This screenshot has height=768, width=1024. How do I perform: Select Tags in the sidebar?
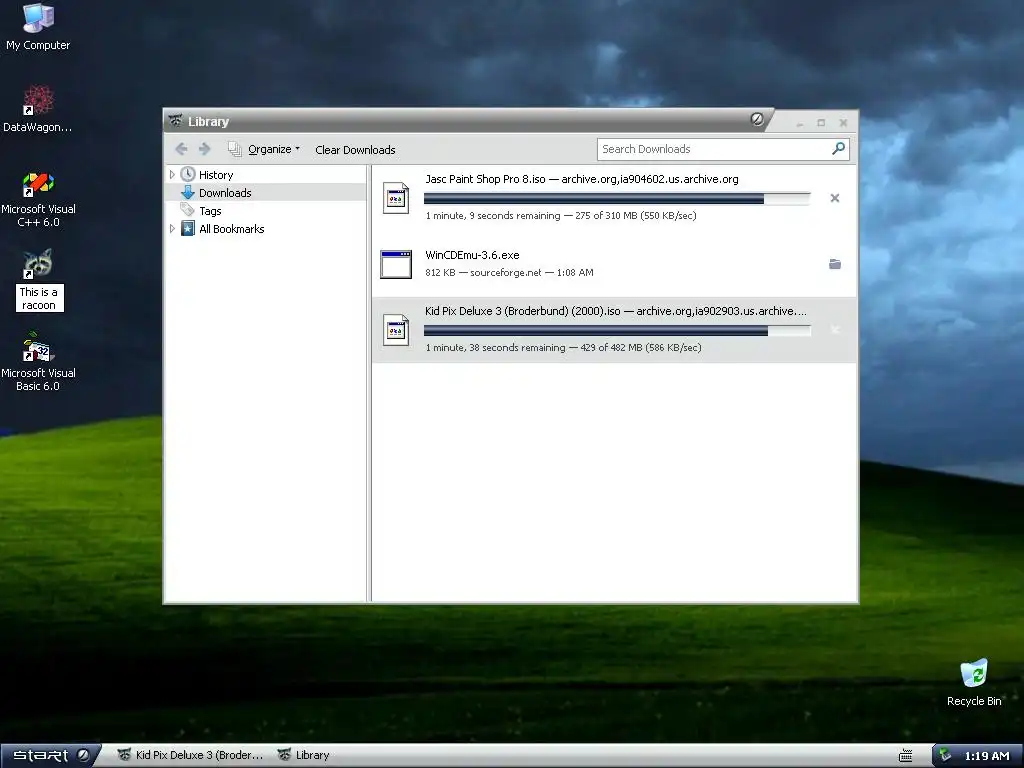pyautogui.click(x=210, y=211)
